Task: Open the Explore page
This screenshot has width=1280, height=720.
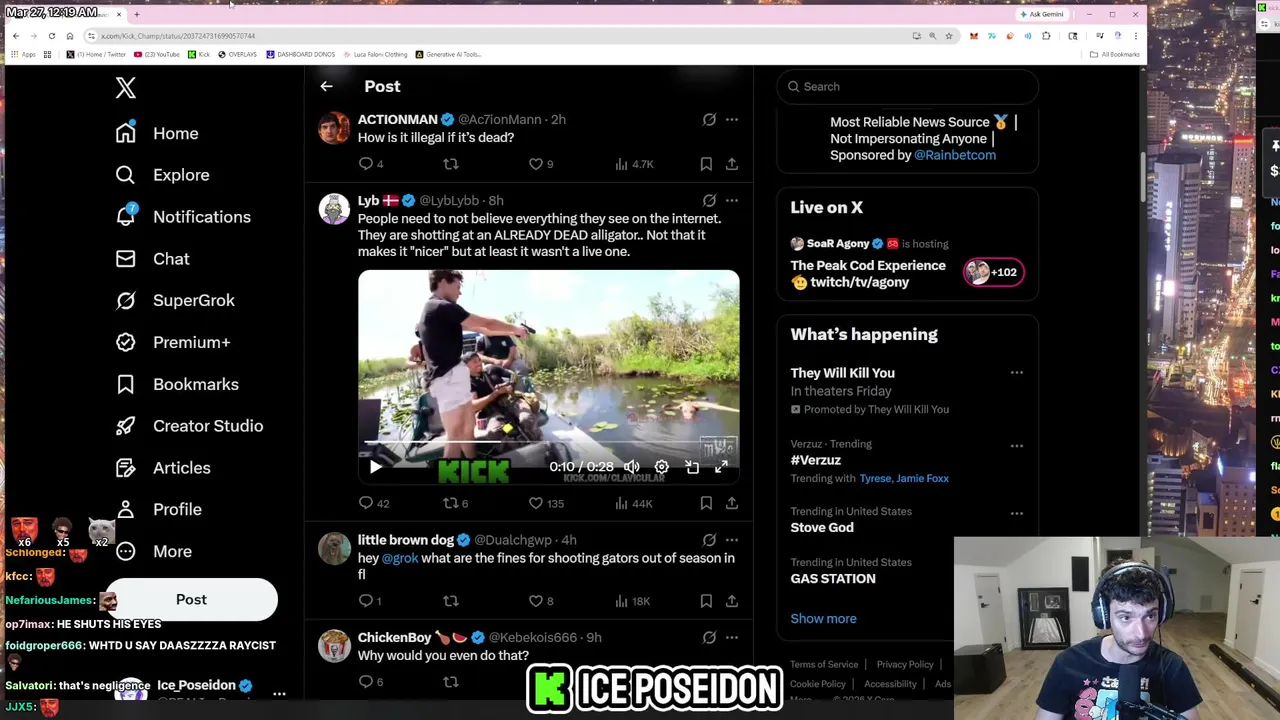Action: [x=162, y=175]
